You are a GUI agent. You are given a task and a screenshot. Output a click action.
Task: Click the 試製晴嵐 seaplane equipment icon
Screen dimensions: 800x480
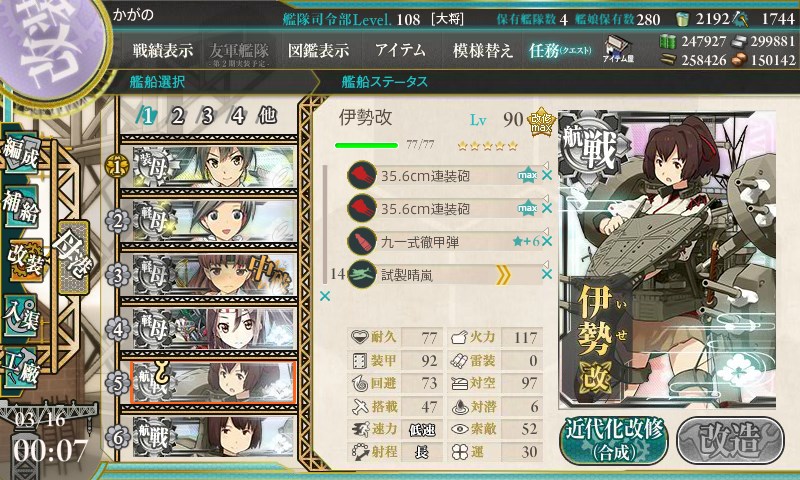[362, 274]
